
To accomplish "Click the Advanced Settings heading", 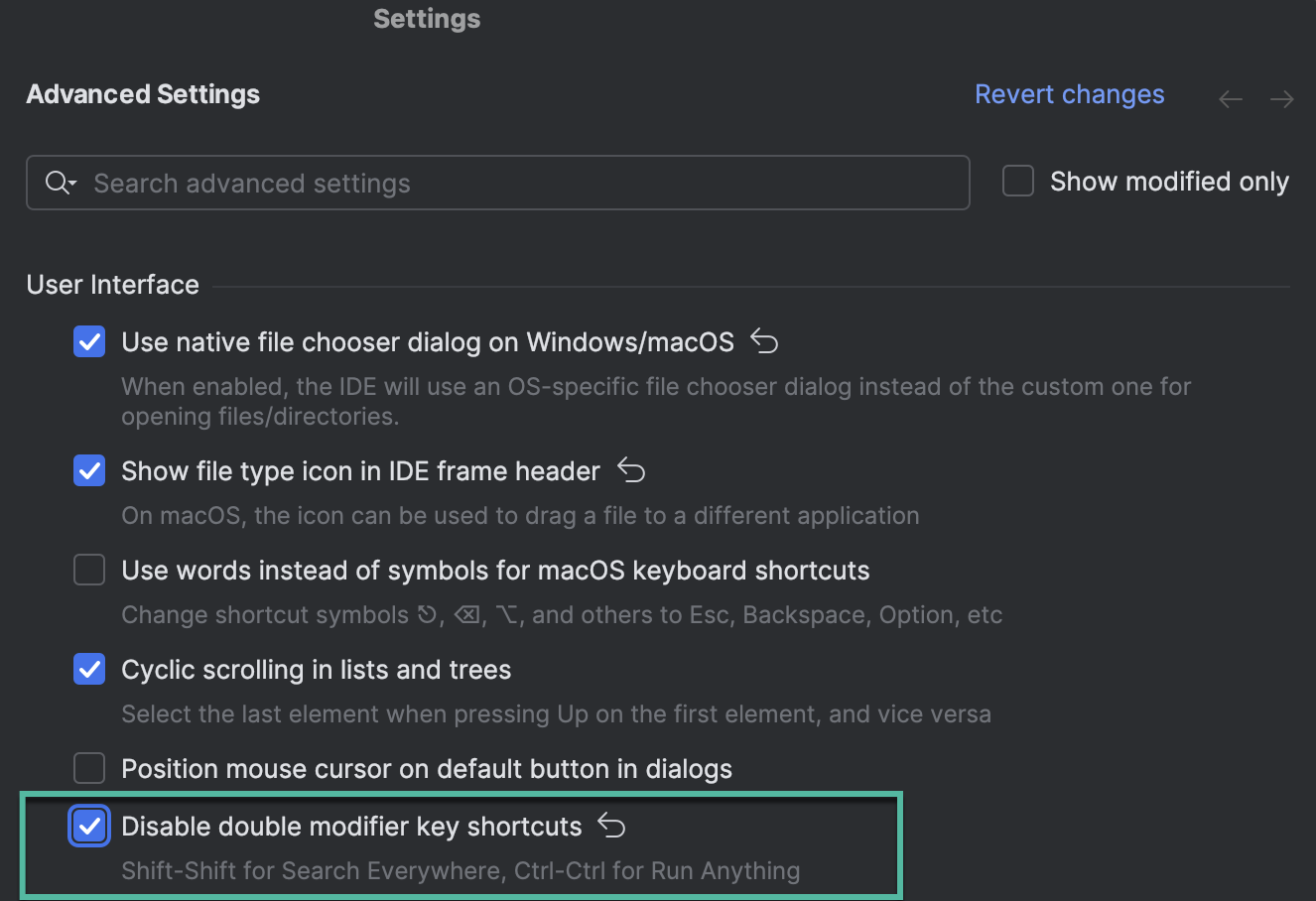I will 142,94.
